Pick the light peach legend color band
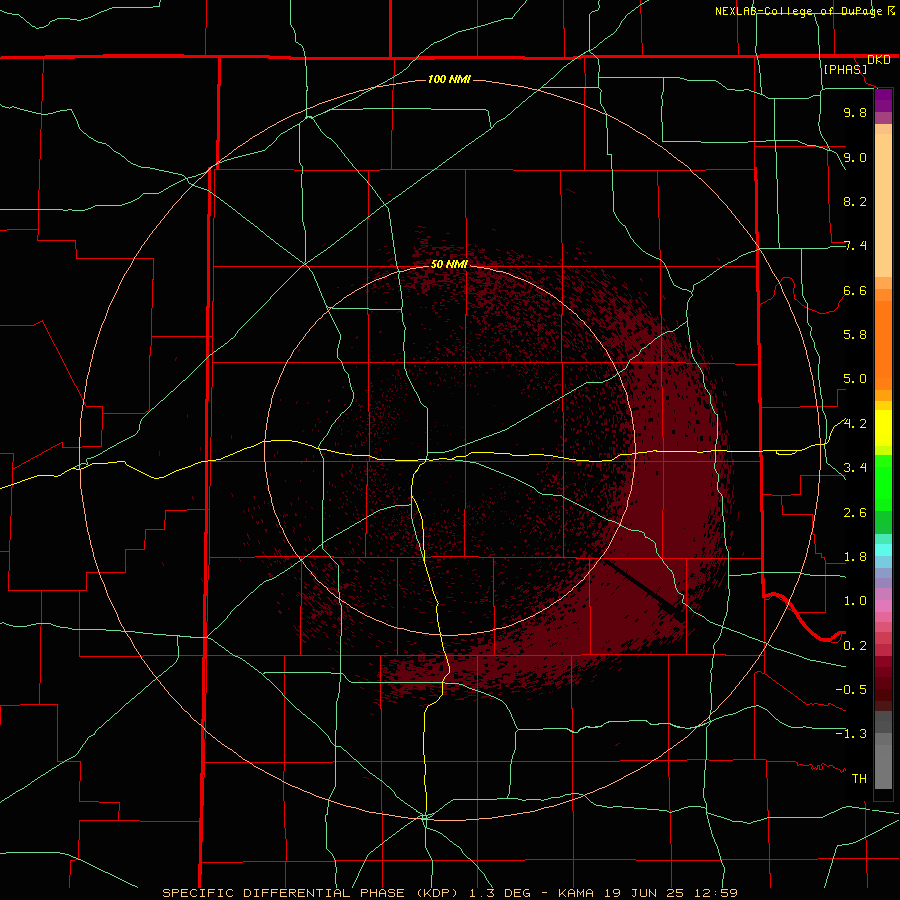The image size is (900, 900). (x=883, y=205)
